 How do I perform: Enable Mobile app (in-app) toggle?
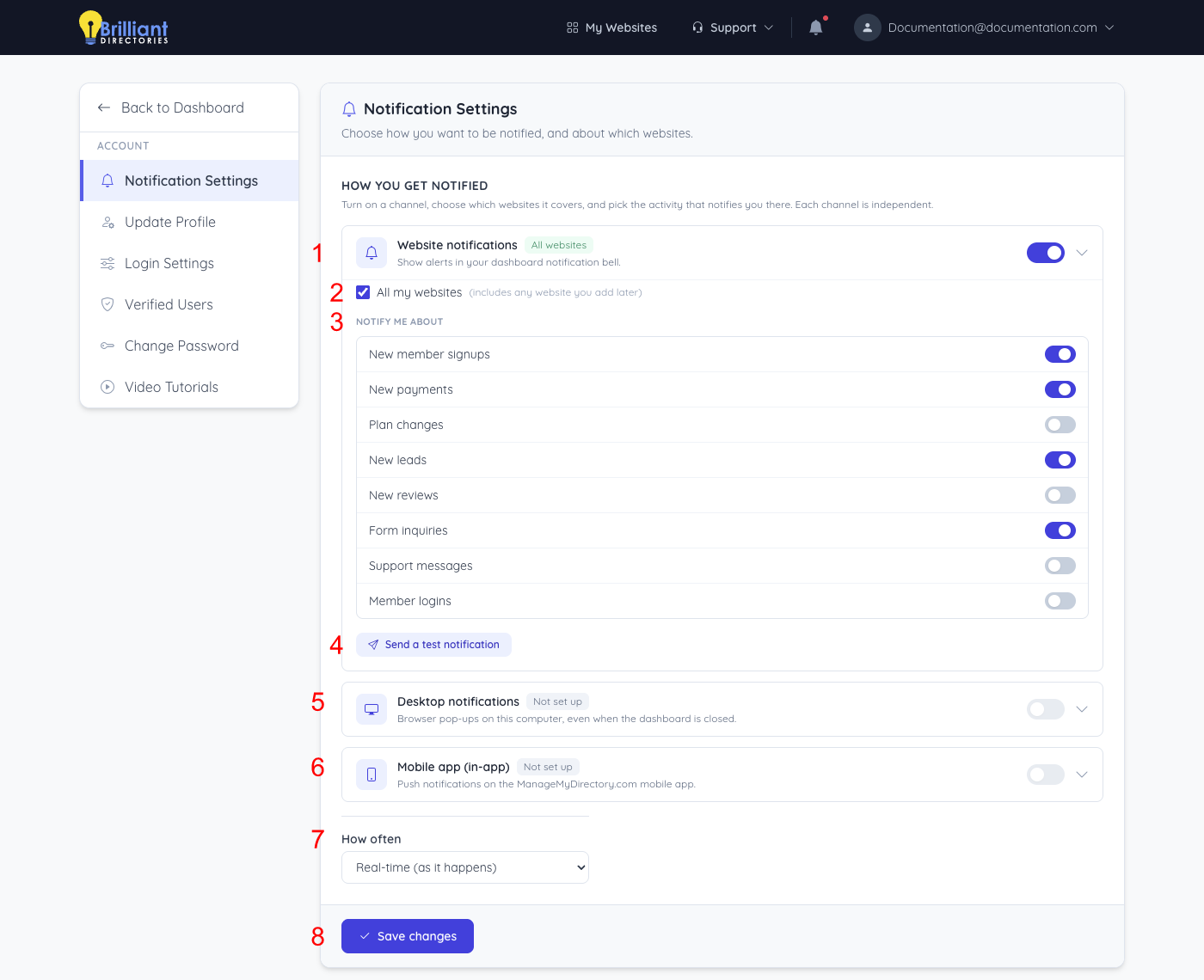(1046, 775)
